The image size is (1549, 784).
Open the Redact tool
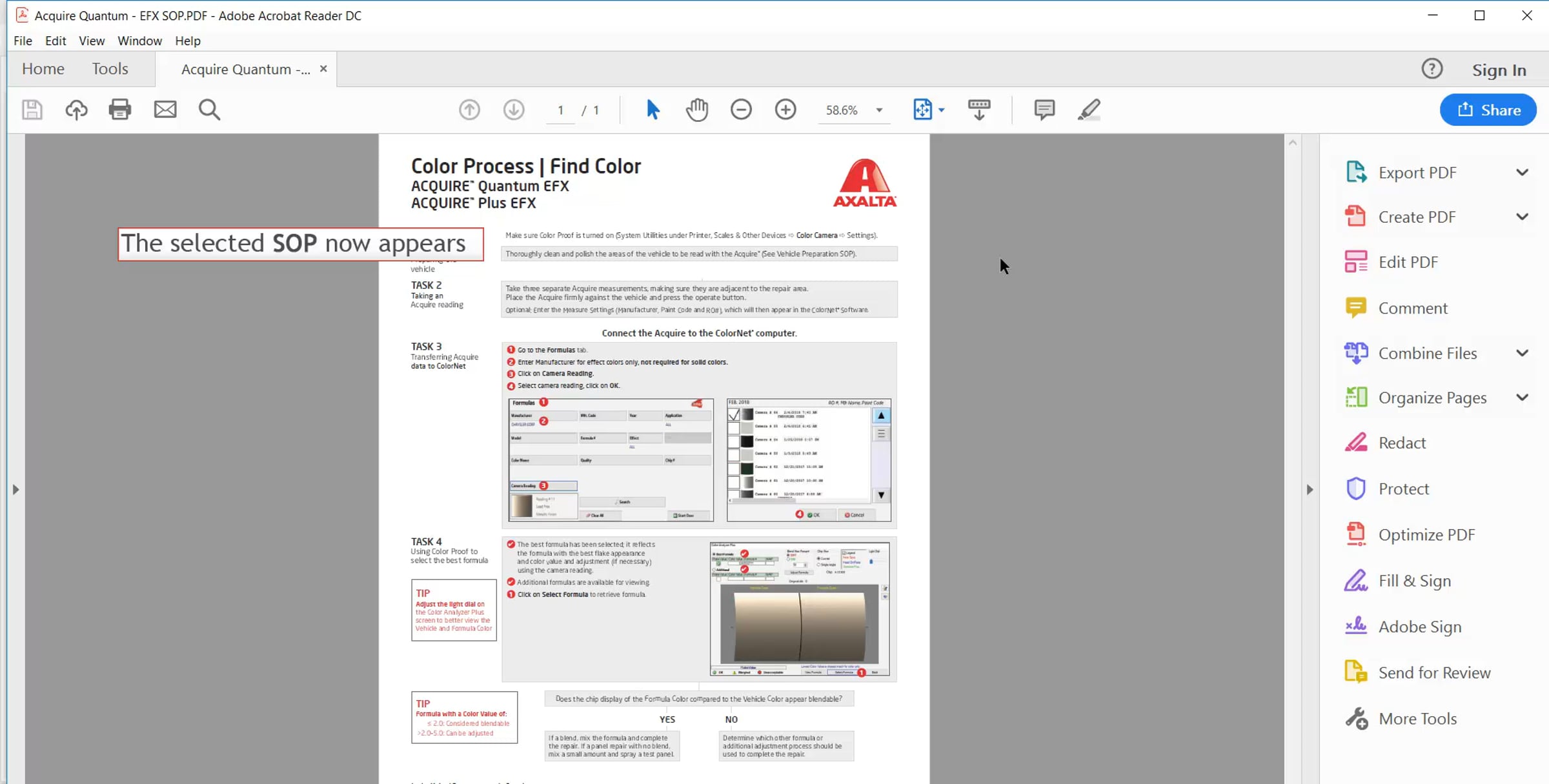pyautogui.click(x=1402, y=443)
